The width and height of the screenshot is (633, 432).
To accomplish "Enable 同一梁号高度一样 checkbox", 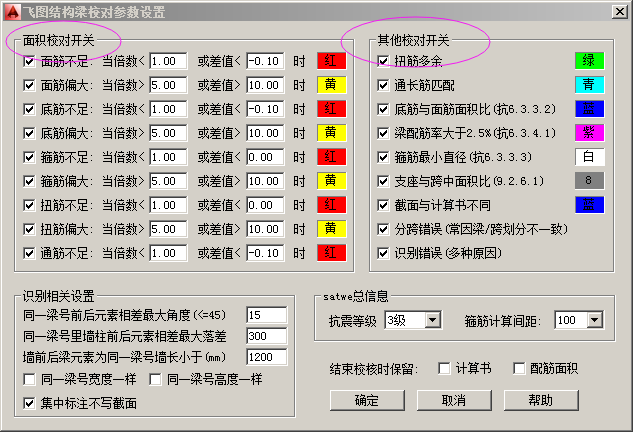I will (155, 379).
